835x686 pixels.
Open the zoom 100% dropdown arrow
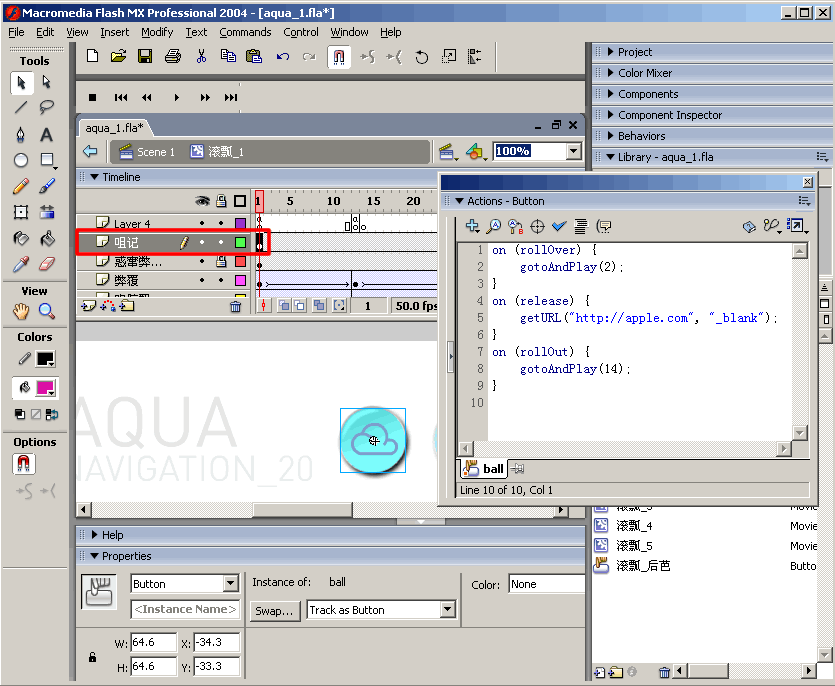pyautogui.click(x=574, y=151)
